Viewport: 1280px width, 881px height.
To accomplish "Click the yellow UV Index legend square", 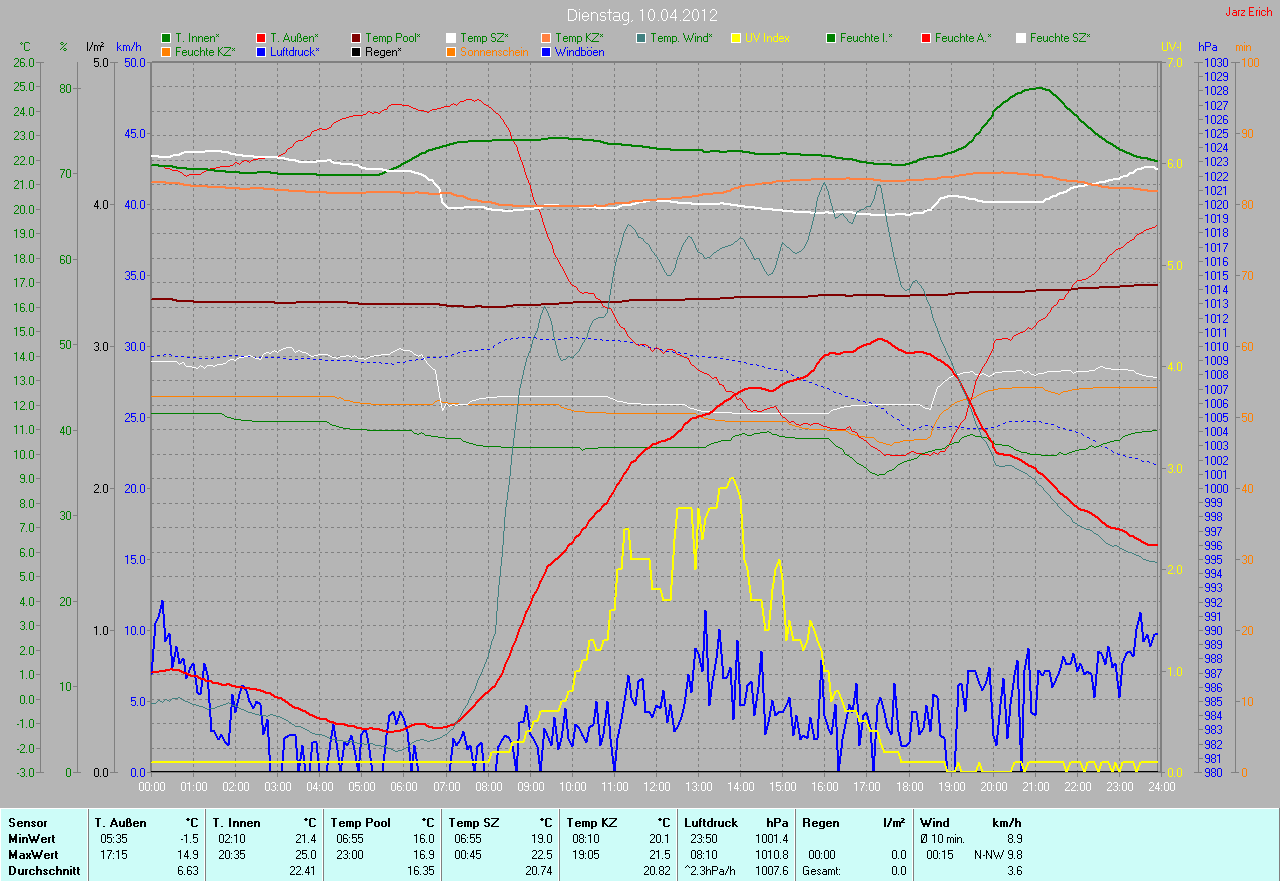I will click(x=736, y=38).
